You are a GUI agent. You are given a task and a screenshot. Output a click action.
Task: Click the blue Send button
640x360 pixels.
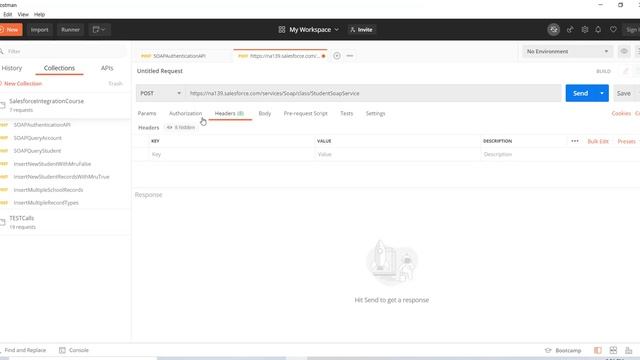[x=580, y=93]
